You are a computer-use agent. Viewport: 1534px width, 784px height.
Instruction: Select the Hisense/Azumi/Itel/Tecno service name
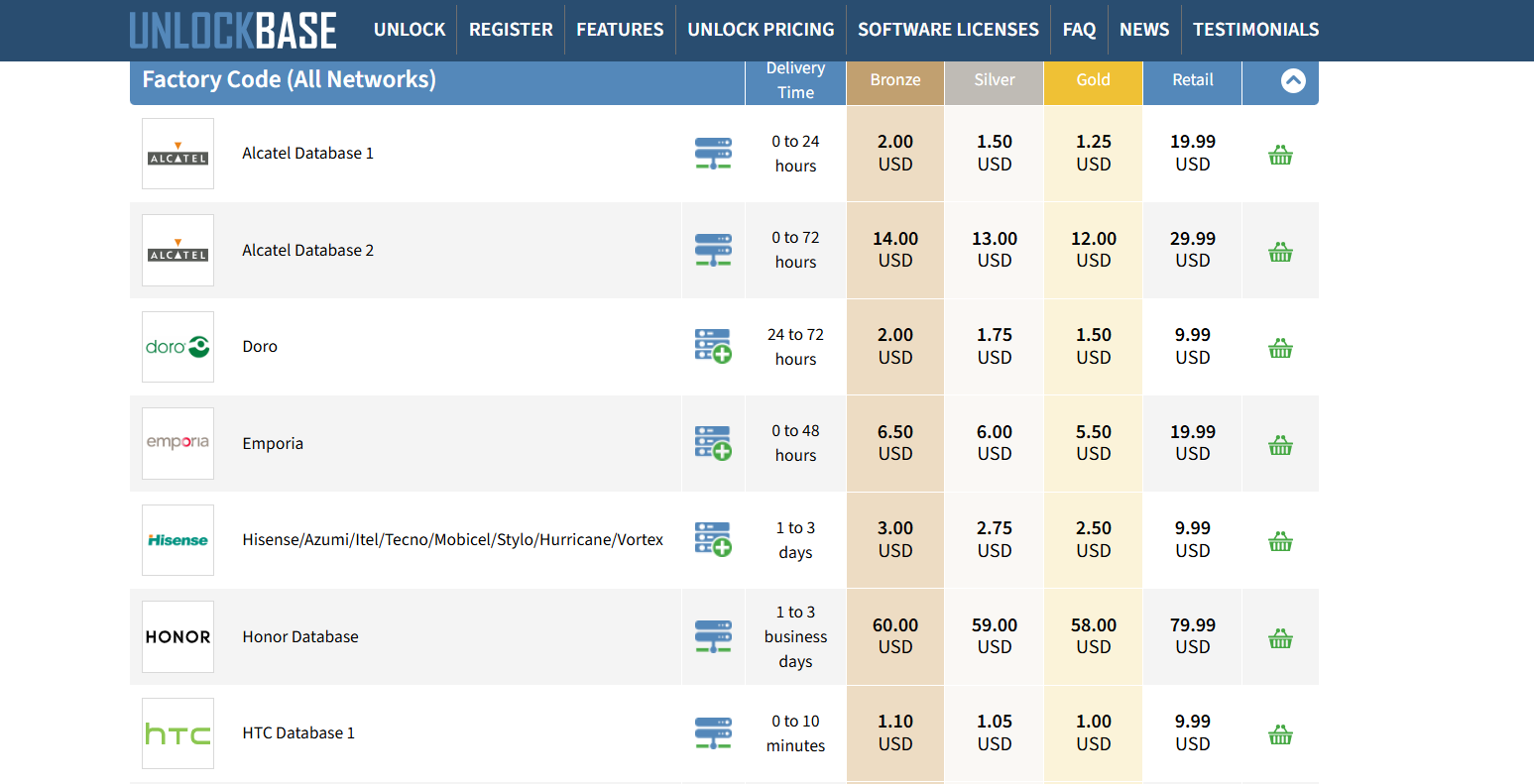(452, 540)
